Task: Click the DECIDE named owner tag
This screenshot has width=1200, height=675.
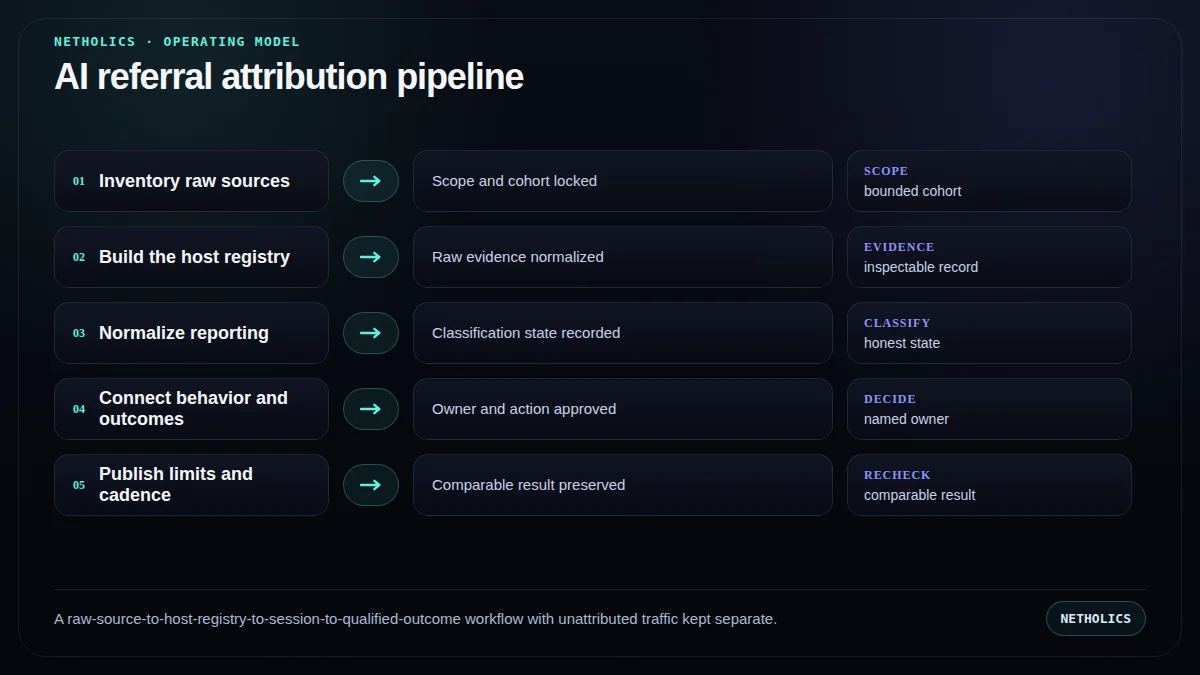Action: click(989, 409)
